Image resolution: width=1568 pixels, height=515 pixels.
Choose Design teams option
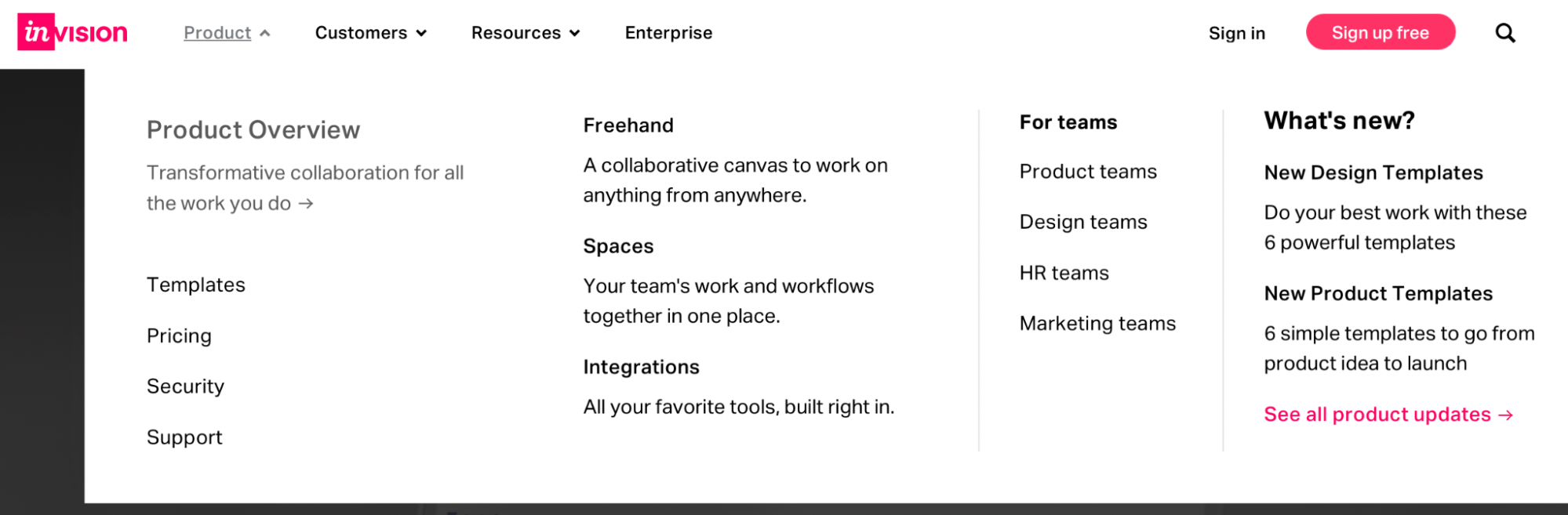pyautogui.click(x=1083, y=222)
